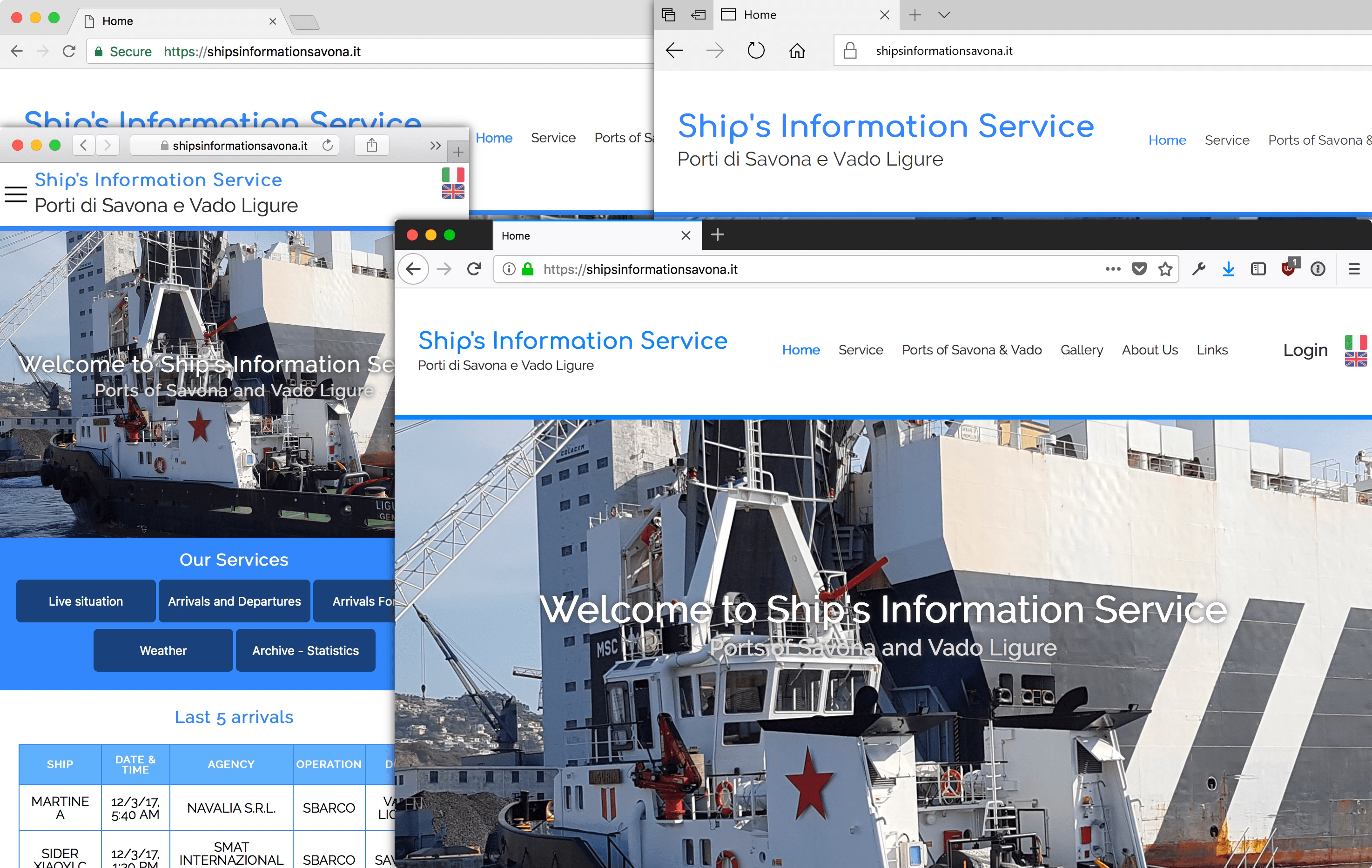Expand the page actions ellipsis in the address bar

pyautogui.click(x=1113, y=269)
